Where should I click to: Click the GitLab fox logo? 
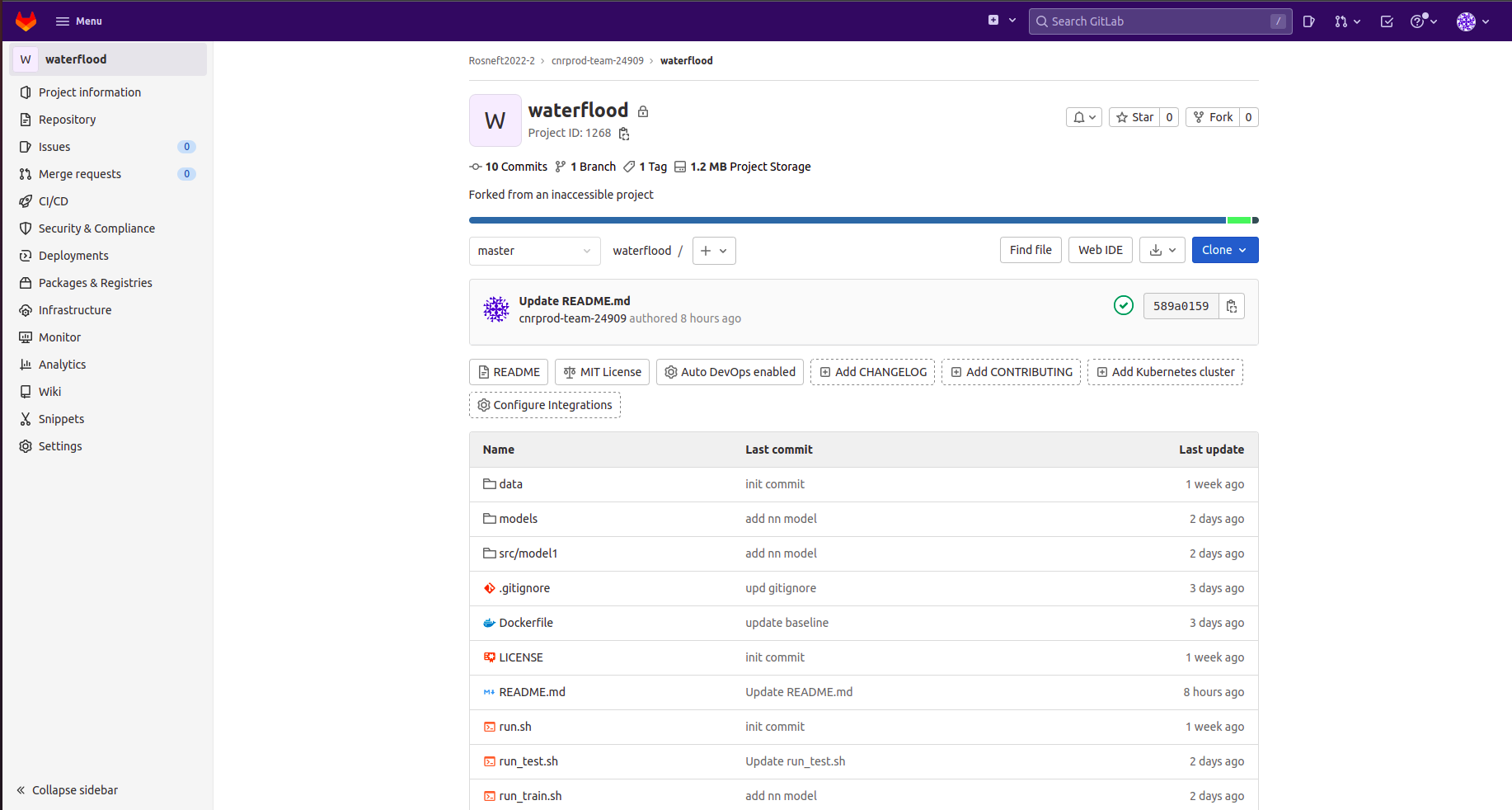click(26, 21)
